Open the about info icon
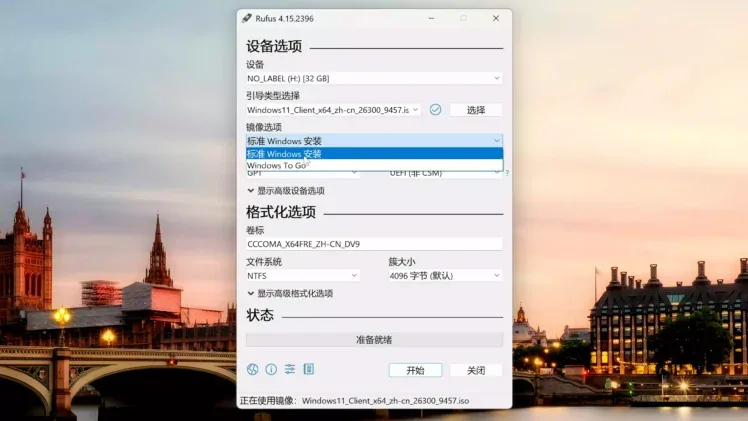This screenshot has height=421, width=748. coord(271,369)
